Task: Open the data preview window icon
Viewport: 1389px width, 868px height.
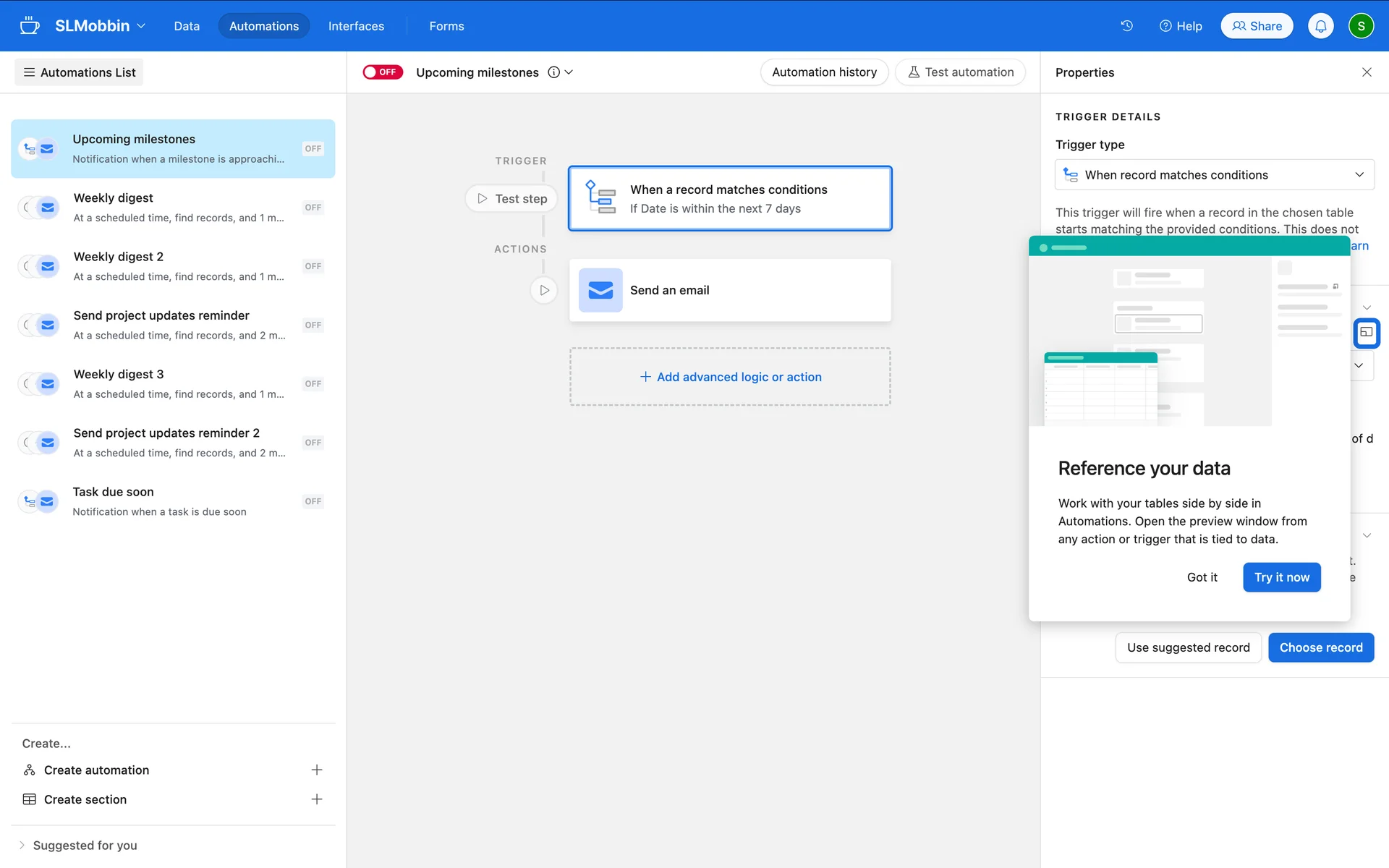Action: coord(1366,333)
